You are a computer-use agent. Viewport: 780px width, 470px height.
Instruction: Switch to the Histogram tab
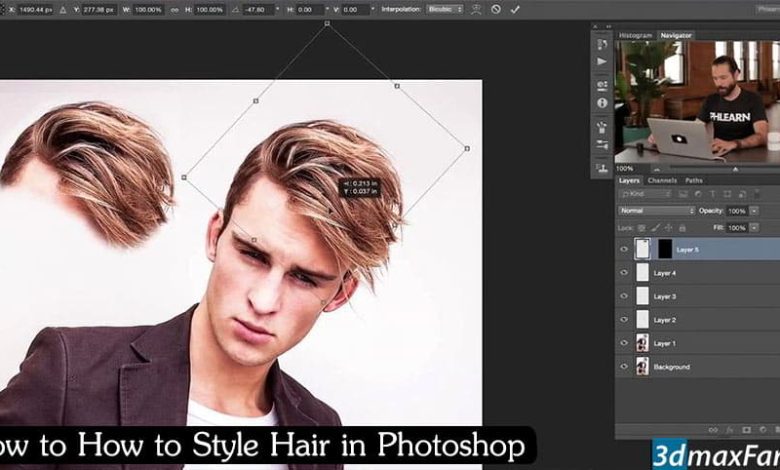[x=635, y=35]
